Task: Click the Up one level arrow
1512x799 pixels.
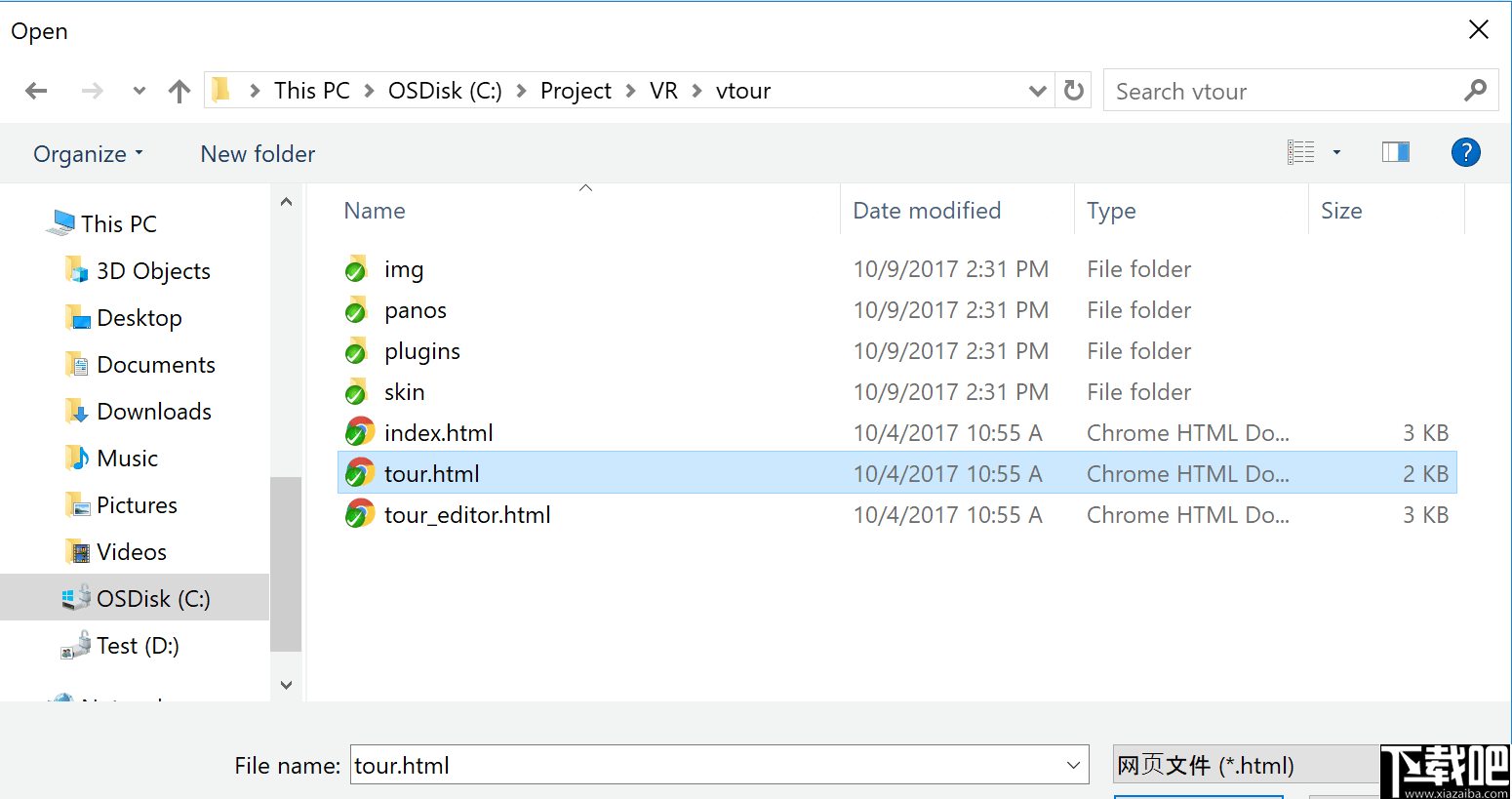Action: coord(179,92)
